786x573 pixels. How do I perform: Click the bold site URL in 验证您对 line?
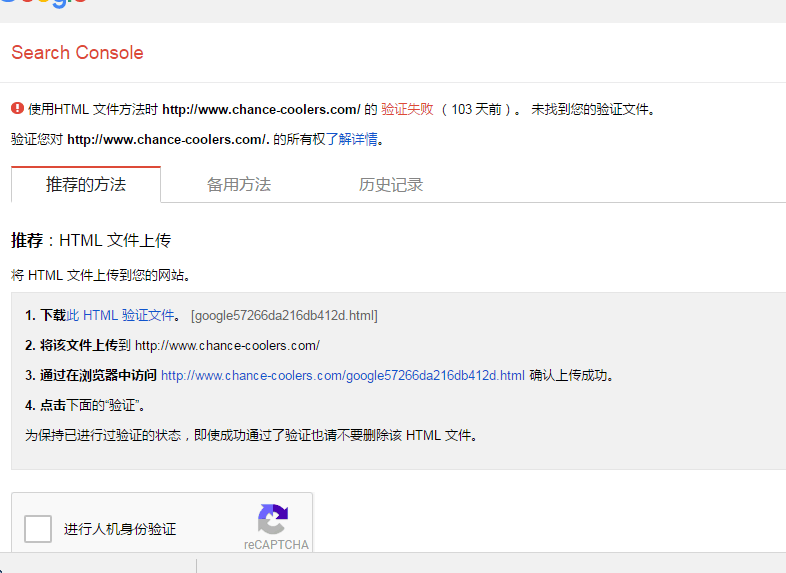[167, 139]
